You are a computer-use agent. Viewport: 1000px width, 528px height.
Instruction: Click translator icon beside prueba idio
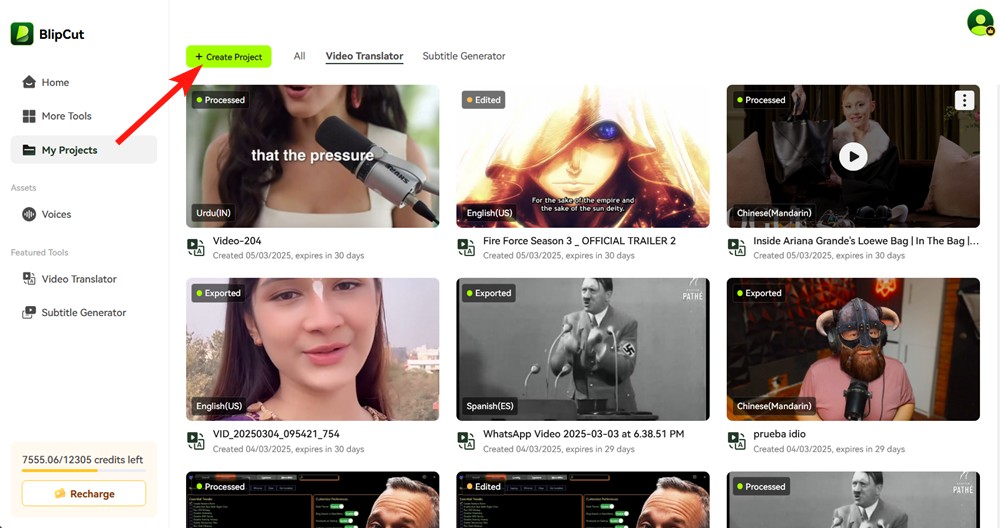click(737, 441)
